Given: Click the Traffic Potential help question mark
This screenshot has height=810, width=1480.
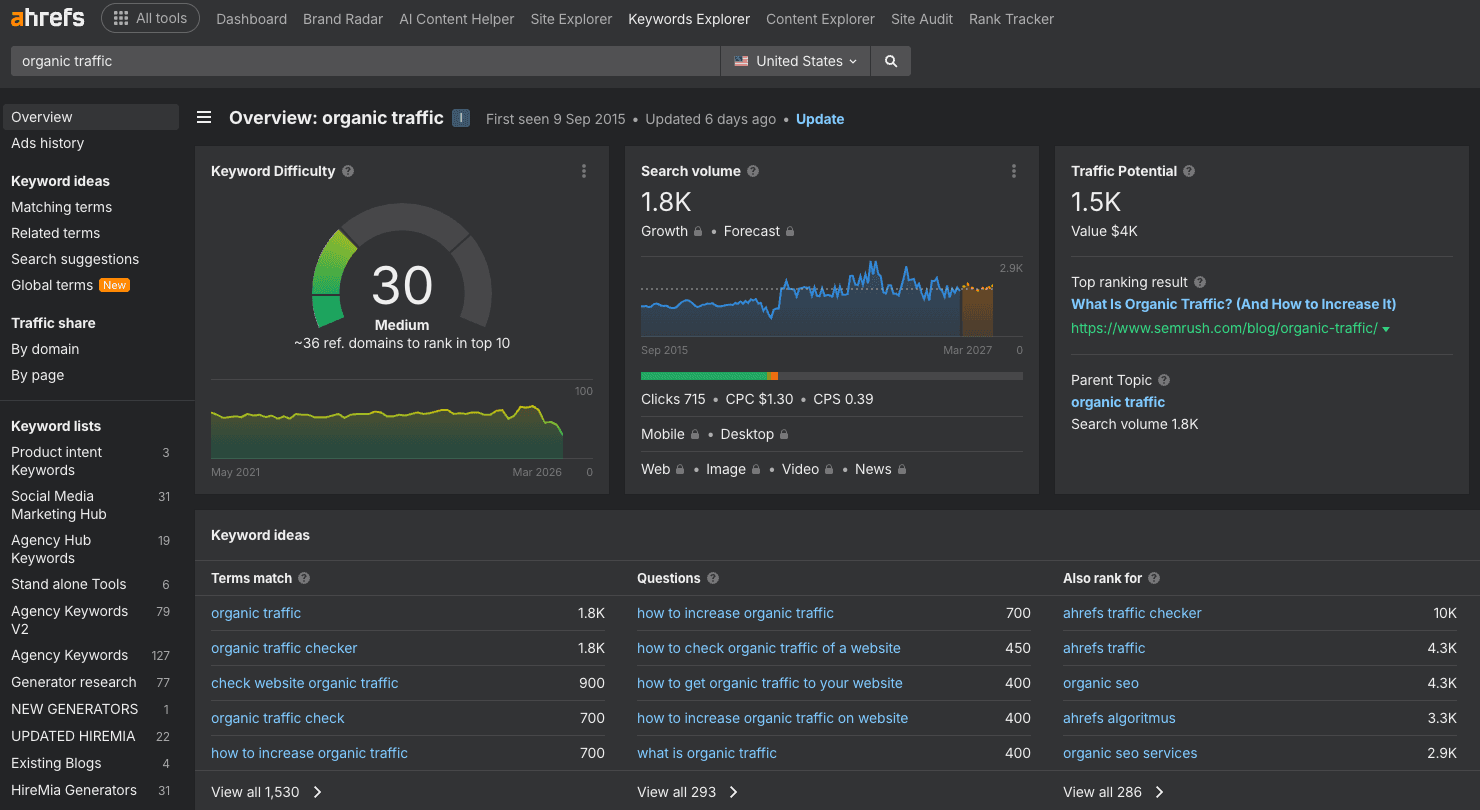Looking at the screenshot, I should (x=1188, y=171).
